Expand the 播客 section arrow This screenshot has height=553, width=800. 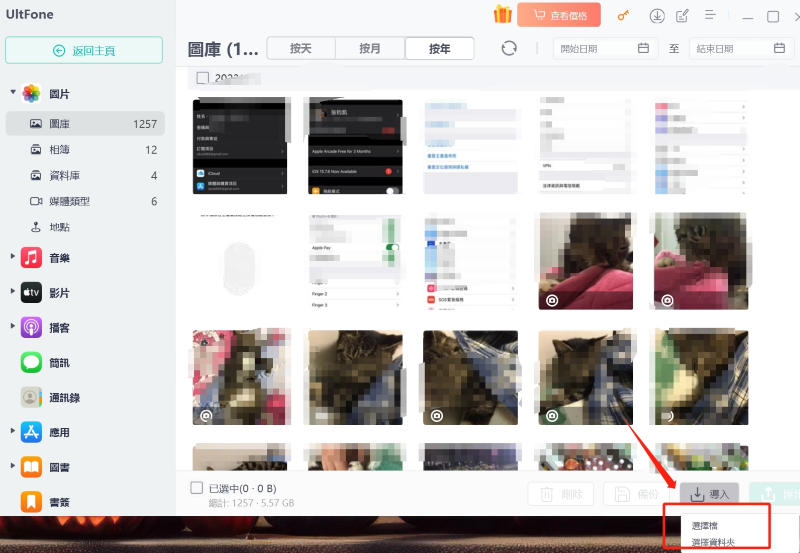[13, 325]
